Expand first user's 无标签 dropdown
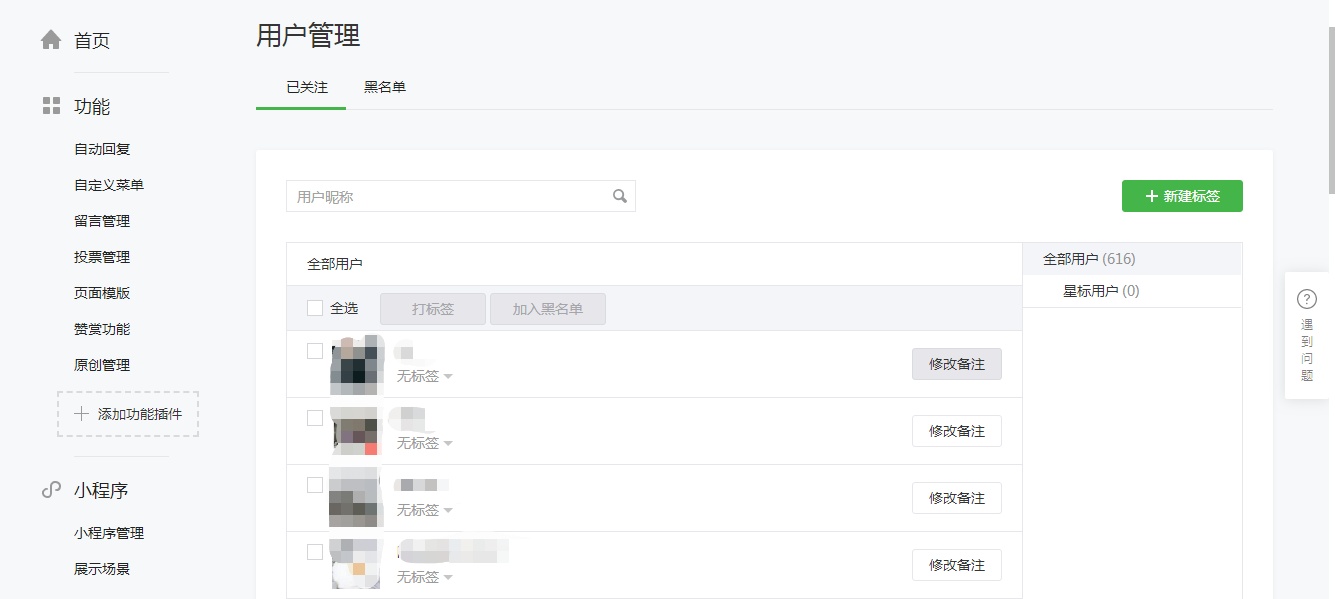The height and width of the screenshot is (599, 1335). click(x=425, y=377)
